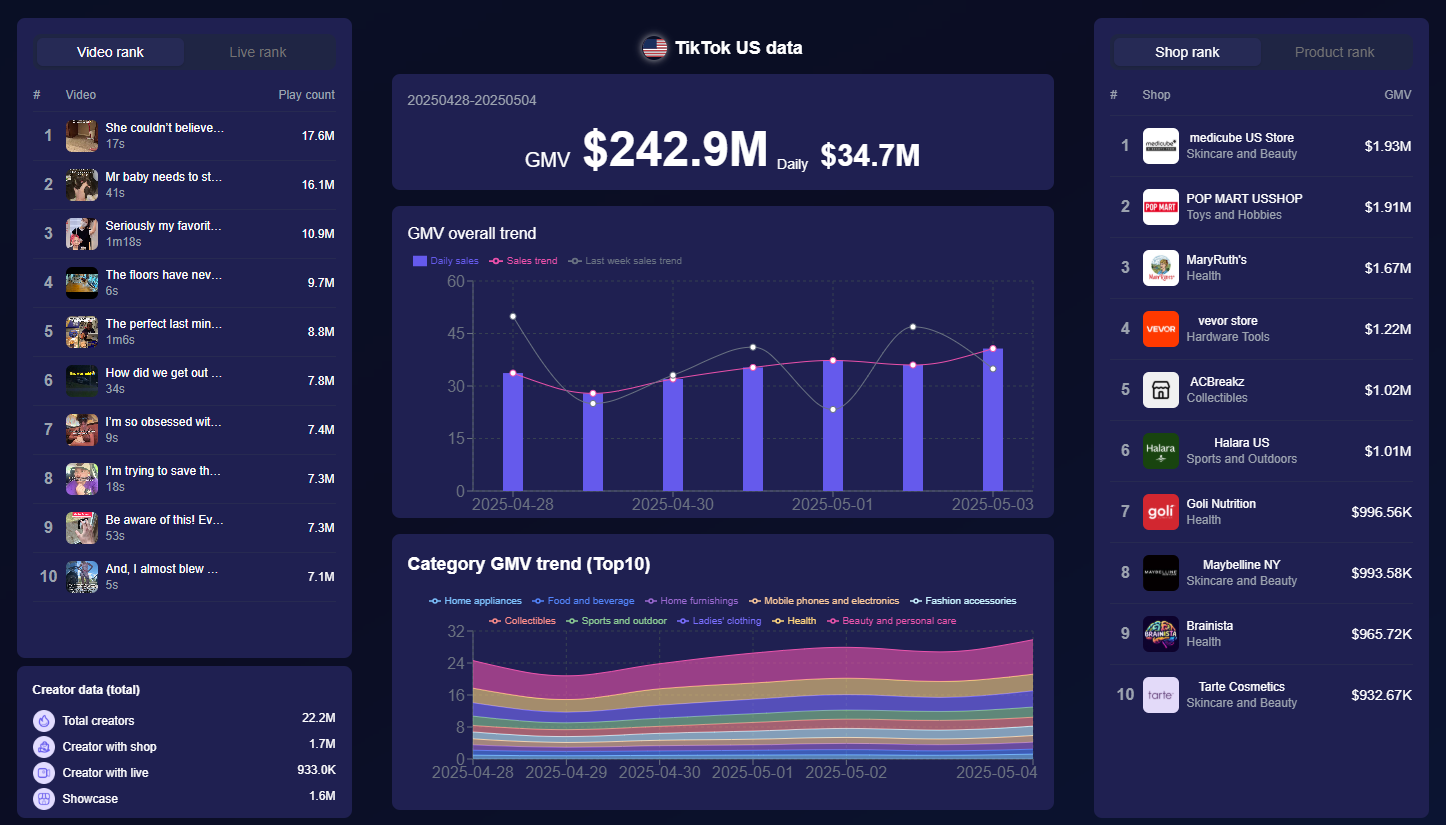Select the Shop rank tab
The width and height of the screenshot is (1446, 825).
pos(1187,52)
